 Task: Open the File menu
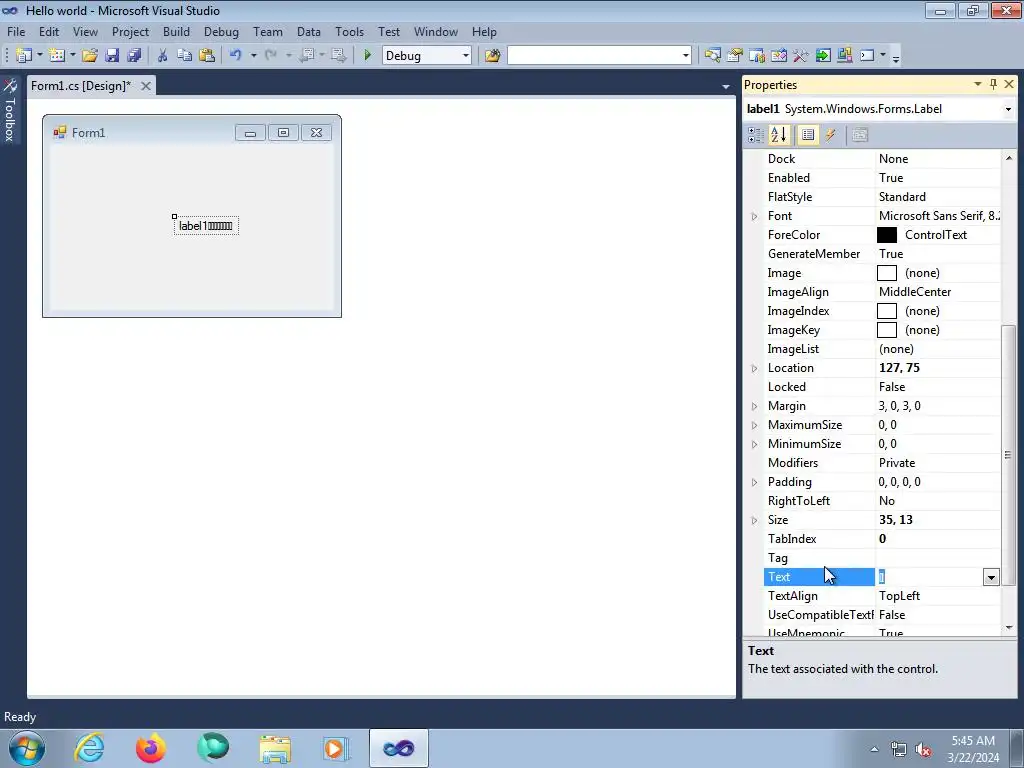pos(16,31)
